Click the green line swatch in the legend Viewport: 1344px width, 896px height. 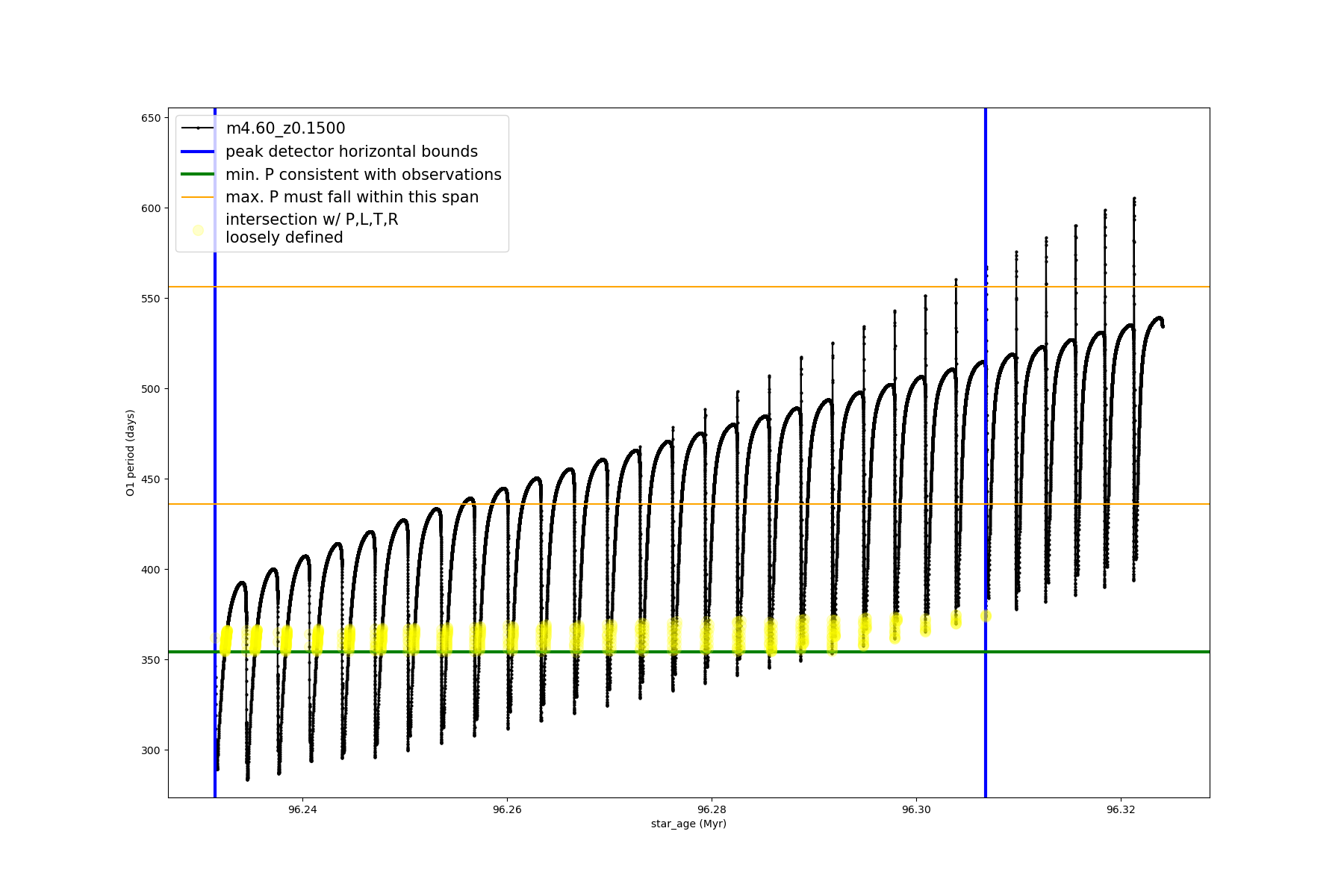(198, 175)
